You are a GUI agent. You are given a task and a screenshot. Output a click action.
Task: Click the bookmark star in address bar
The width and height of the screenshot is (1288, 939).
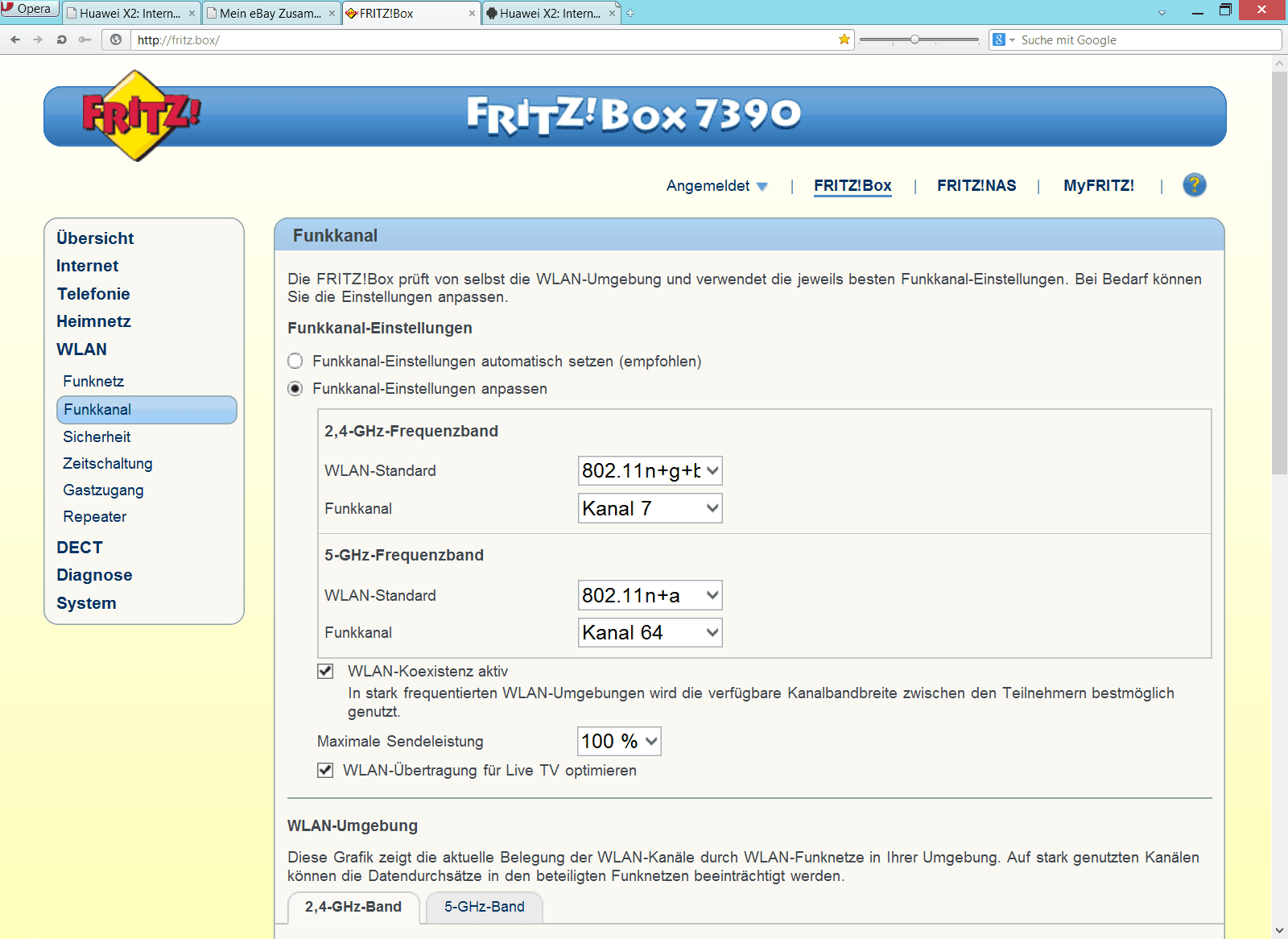[844, 39]
